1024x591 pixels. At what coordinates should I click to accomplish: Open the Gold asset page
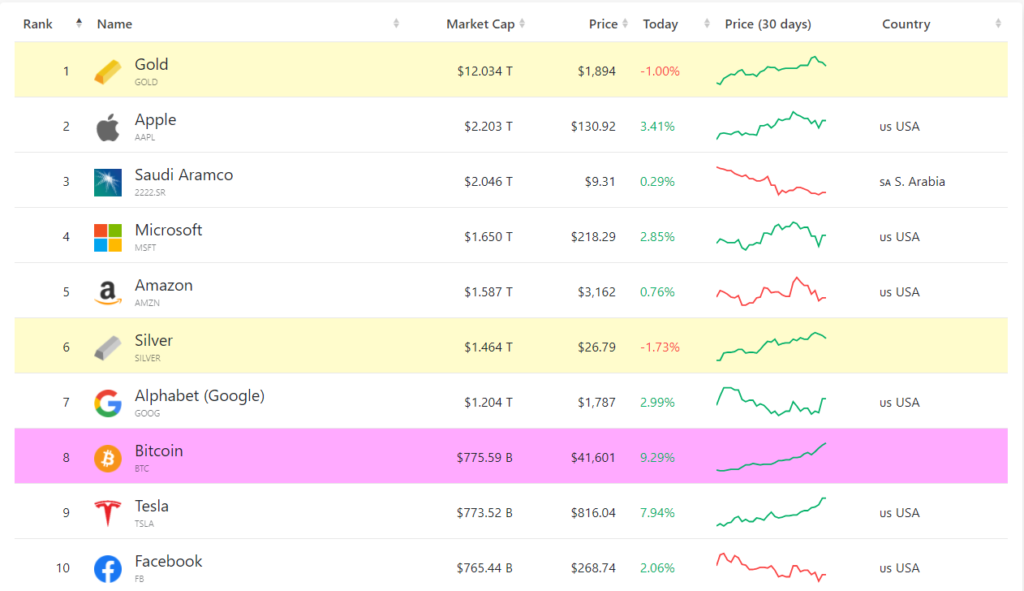tap(152, 65)
